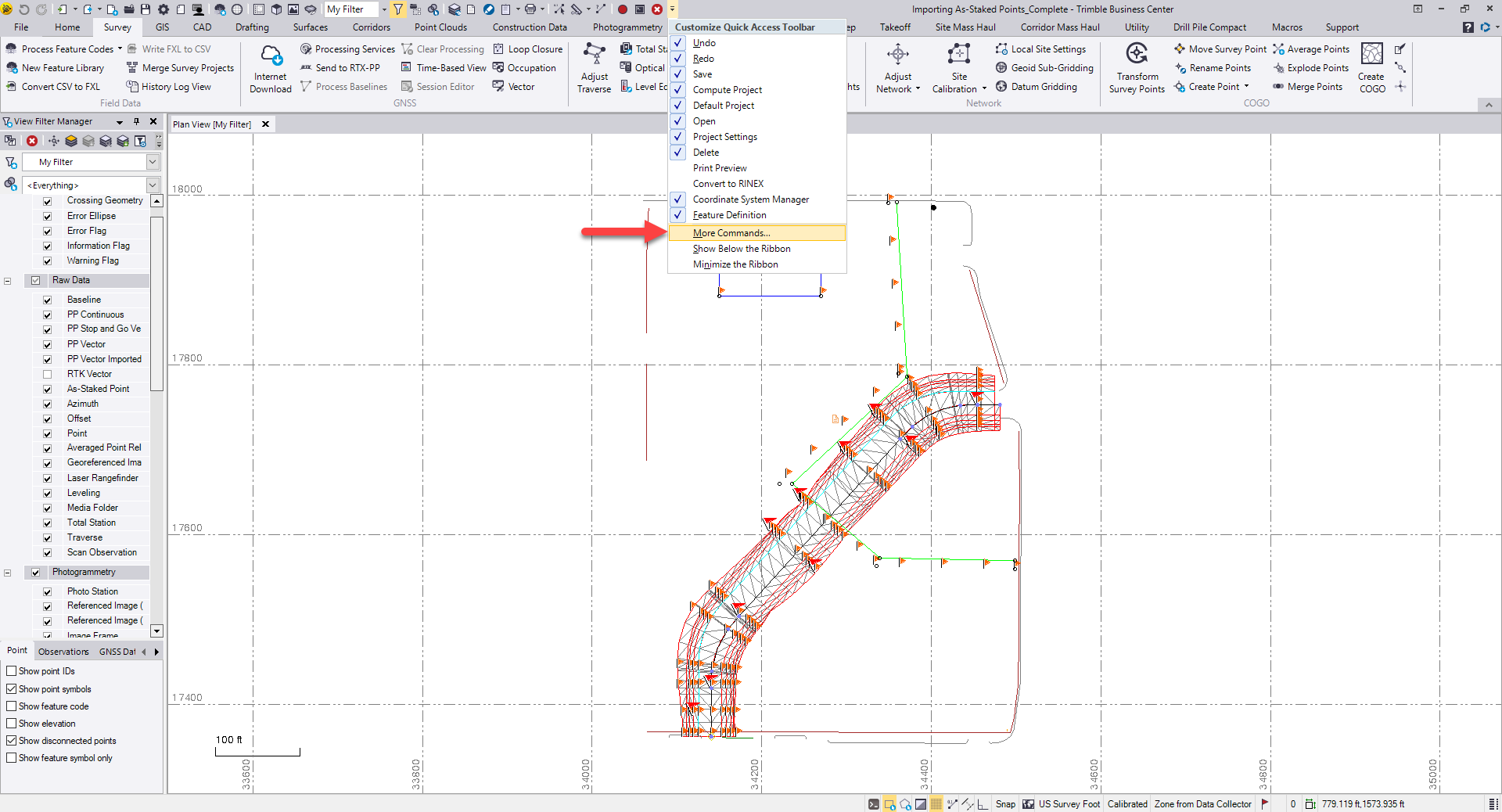The height and width of the screenshot is (812, 1502).
Task: Collapse the Raw Data tree group
Action: pos(8,281)
